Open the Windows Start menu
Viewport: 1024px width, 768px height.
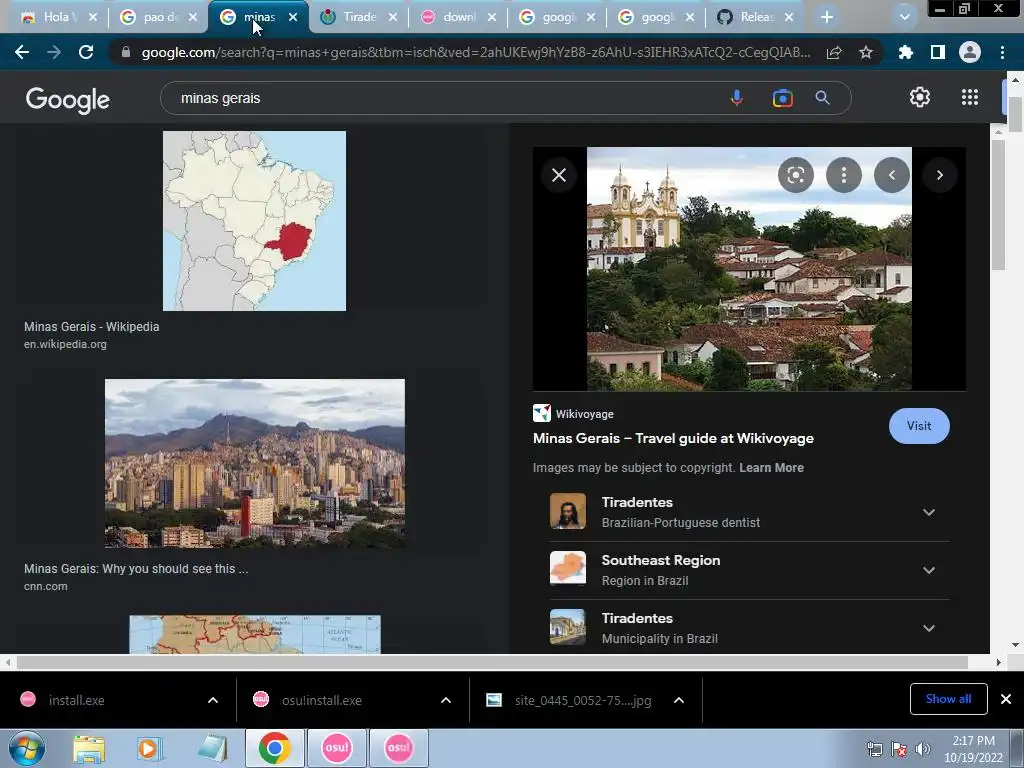pos(26,748)
